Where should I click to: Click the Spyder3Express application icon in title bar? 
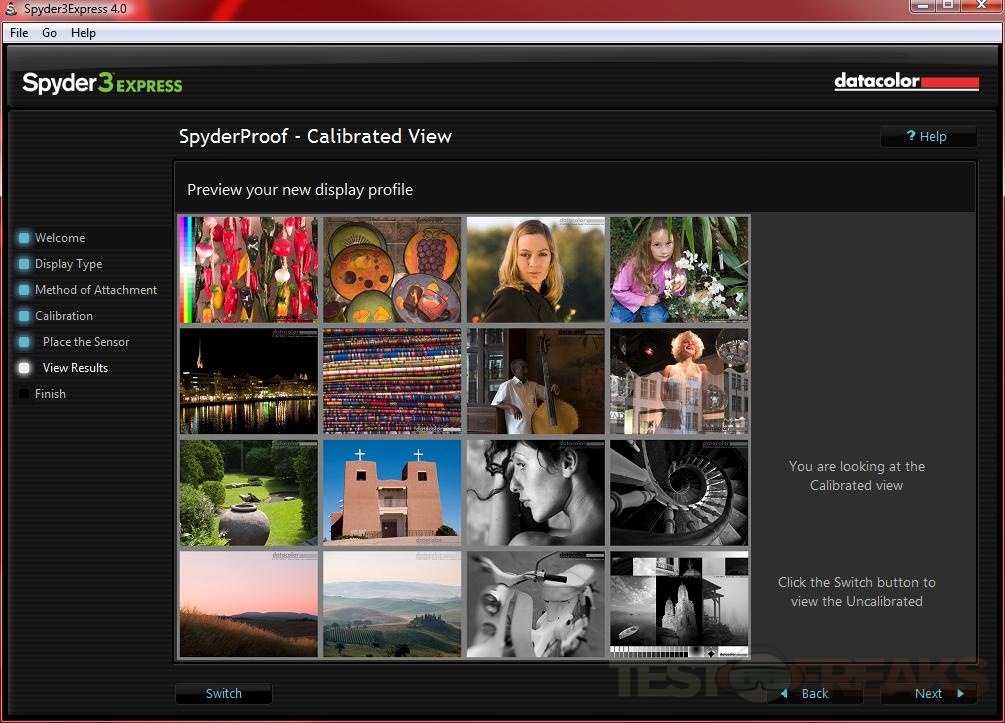(11, 8)
